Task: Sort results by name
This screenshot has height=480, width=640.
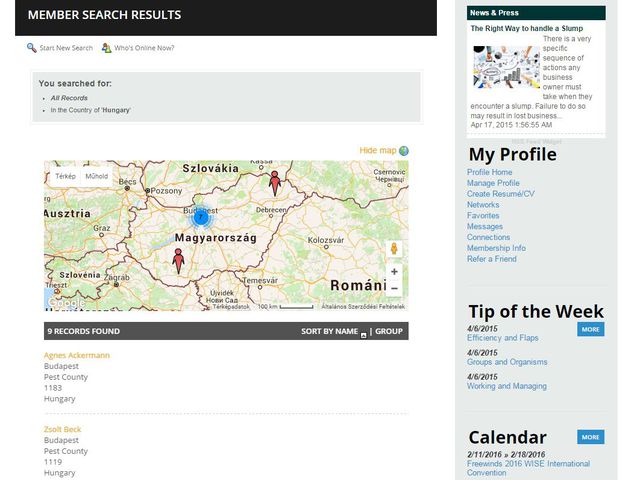Action: [x=329, y=331]
